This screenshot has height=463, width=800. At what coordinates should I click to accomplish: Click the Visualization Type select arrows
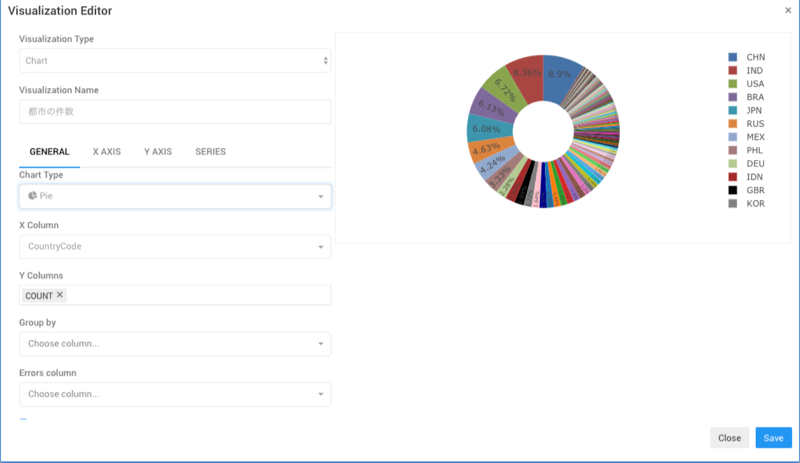click(326, 61)
